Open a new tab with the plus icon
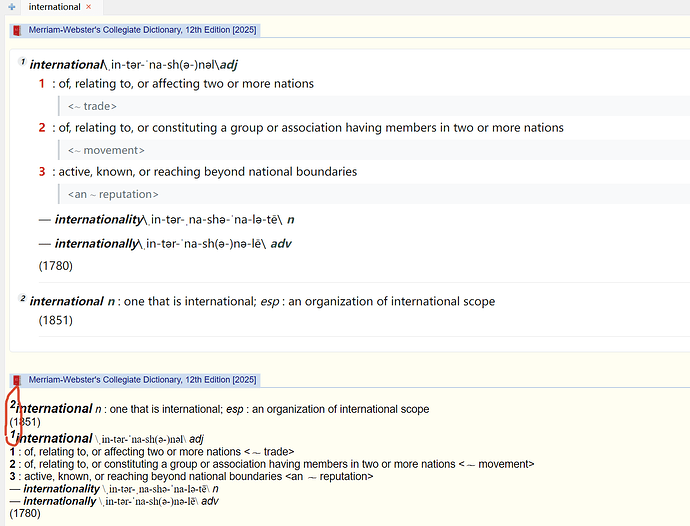The image size is (690, 526). pyautogui.click(x=12, y=7)
